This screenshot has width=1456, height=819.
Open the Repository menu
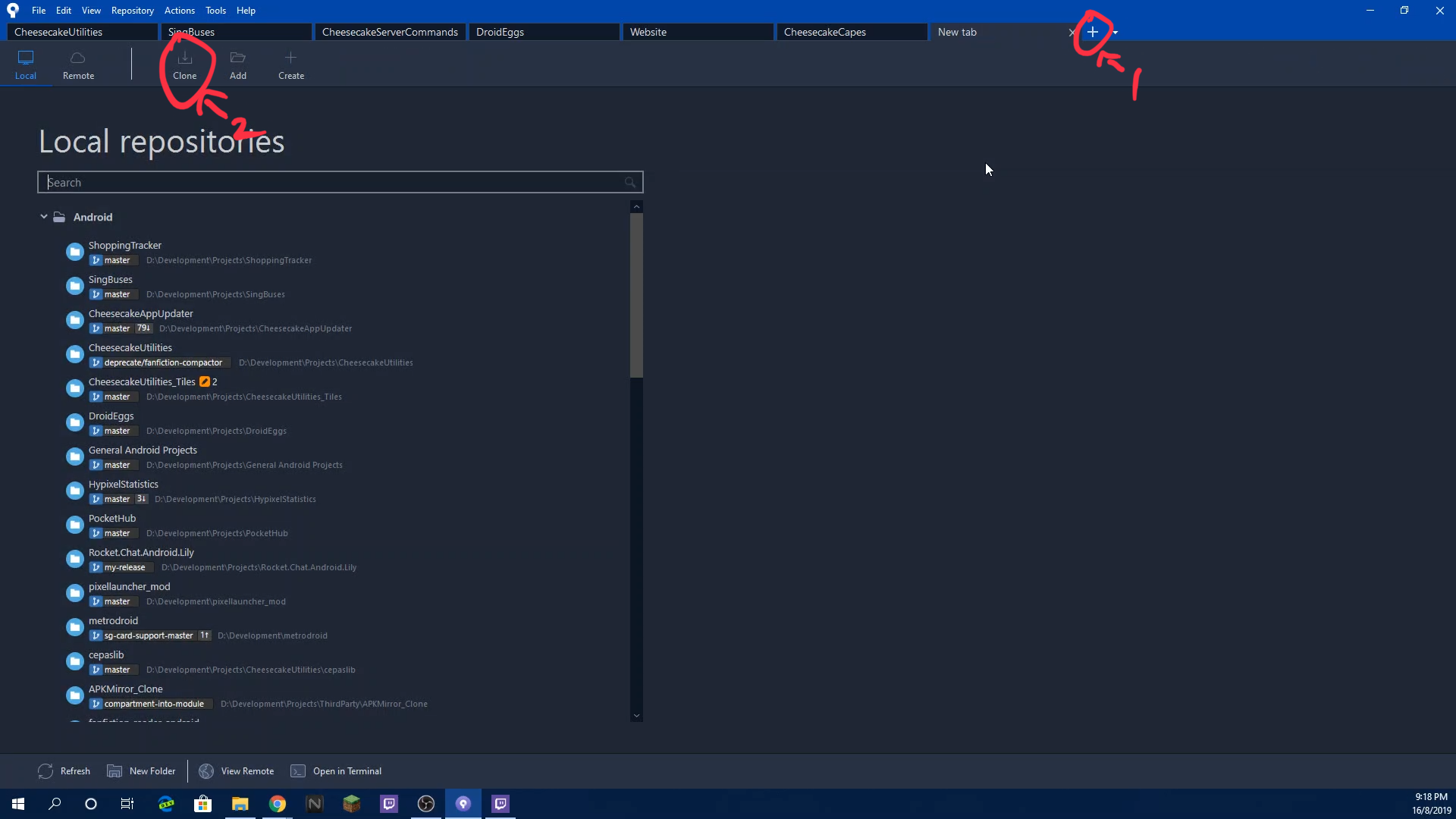tap(132, 10)
